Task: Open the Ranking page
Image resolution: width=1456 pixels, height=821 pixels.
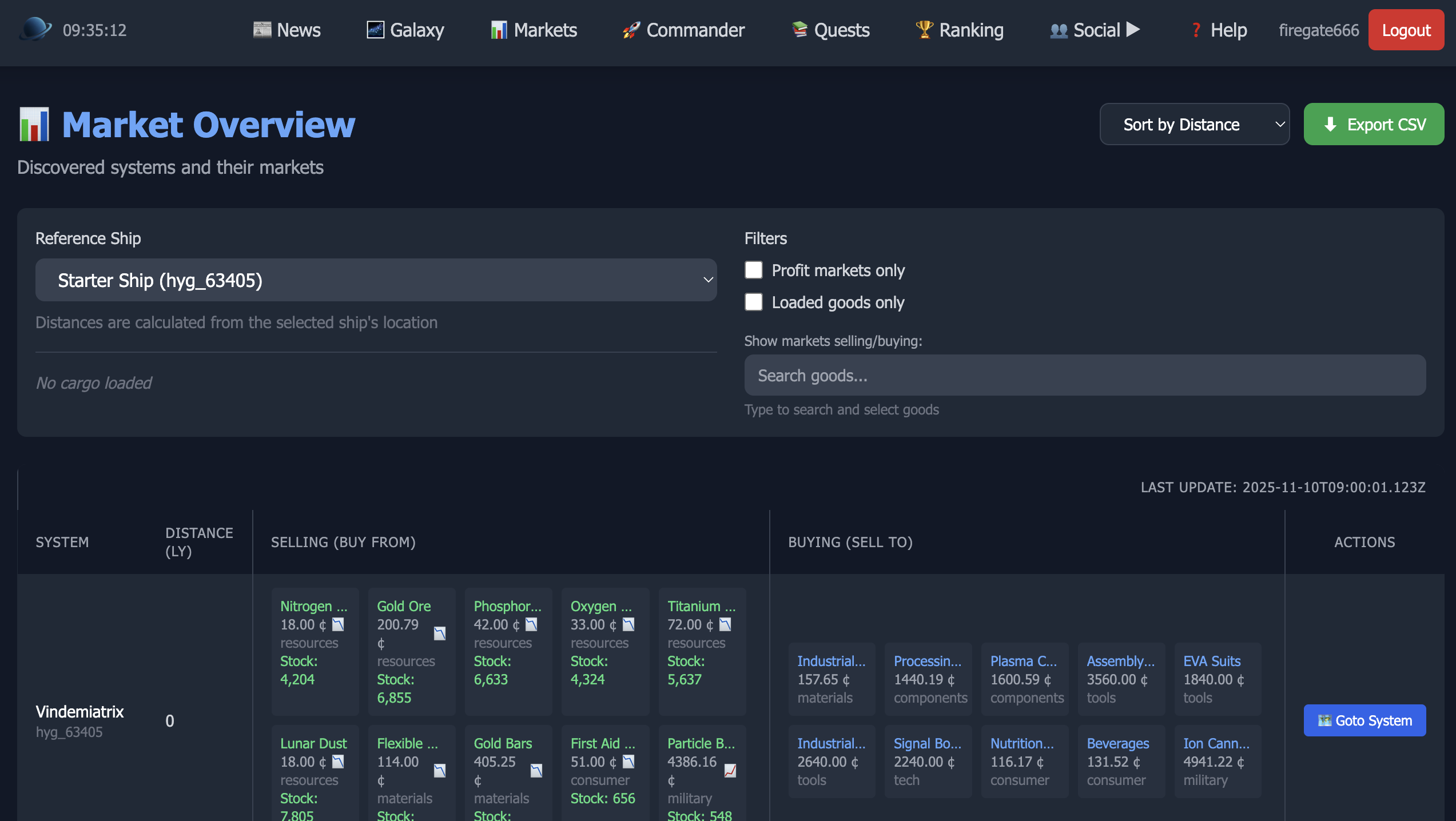Action: 960,30
